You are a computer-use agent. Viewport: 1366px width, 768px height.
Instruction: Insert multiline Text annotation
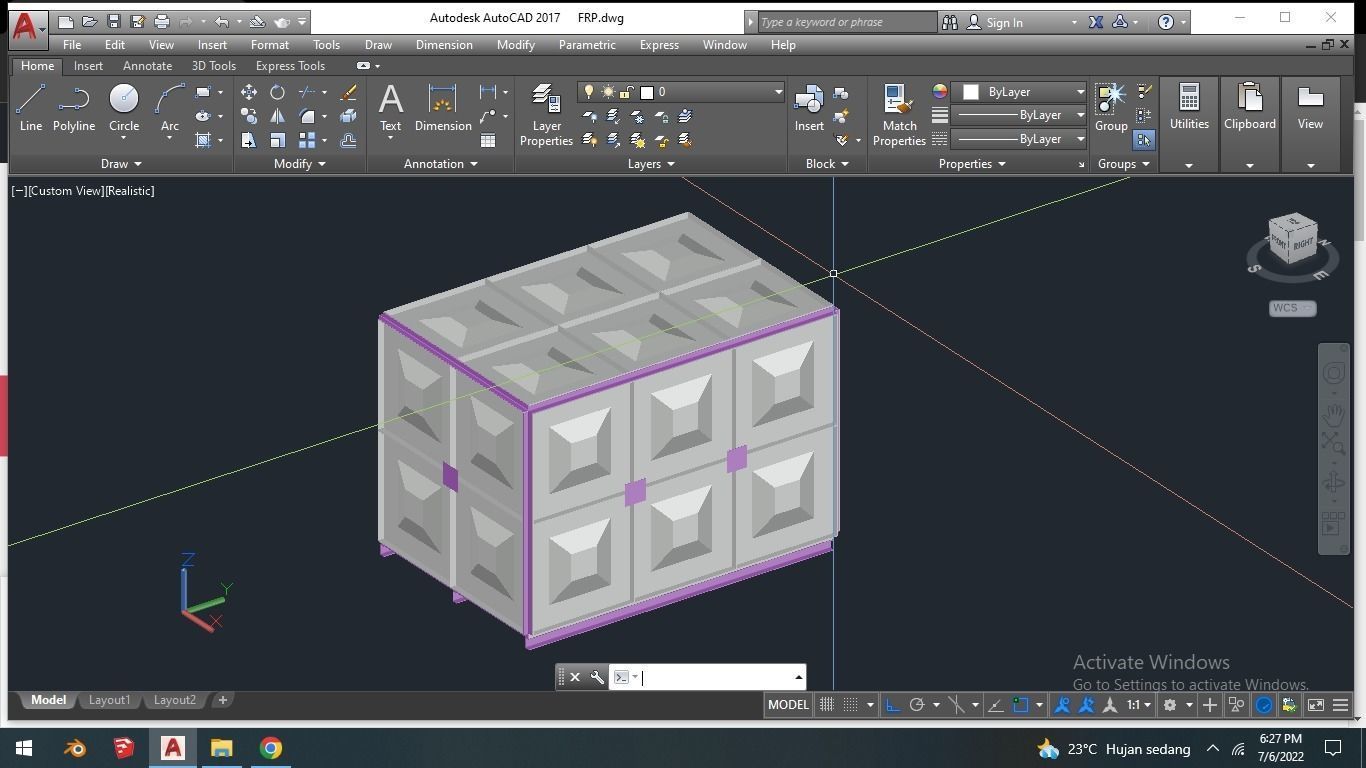click(390, 107)
